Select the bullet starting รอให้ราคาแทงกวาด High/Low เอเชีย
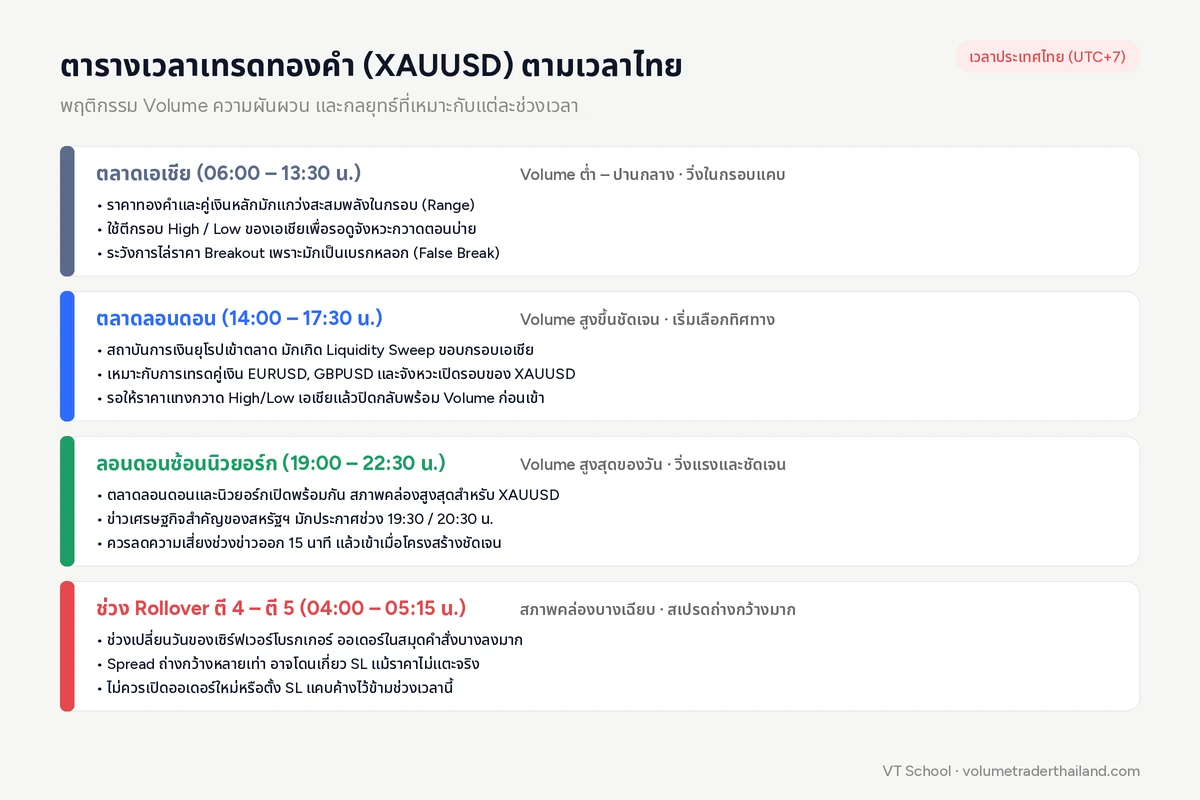This screenshot has width=1200, height=800. [x=320, y=398]
